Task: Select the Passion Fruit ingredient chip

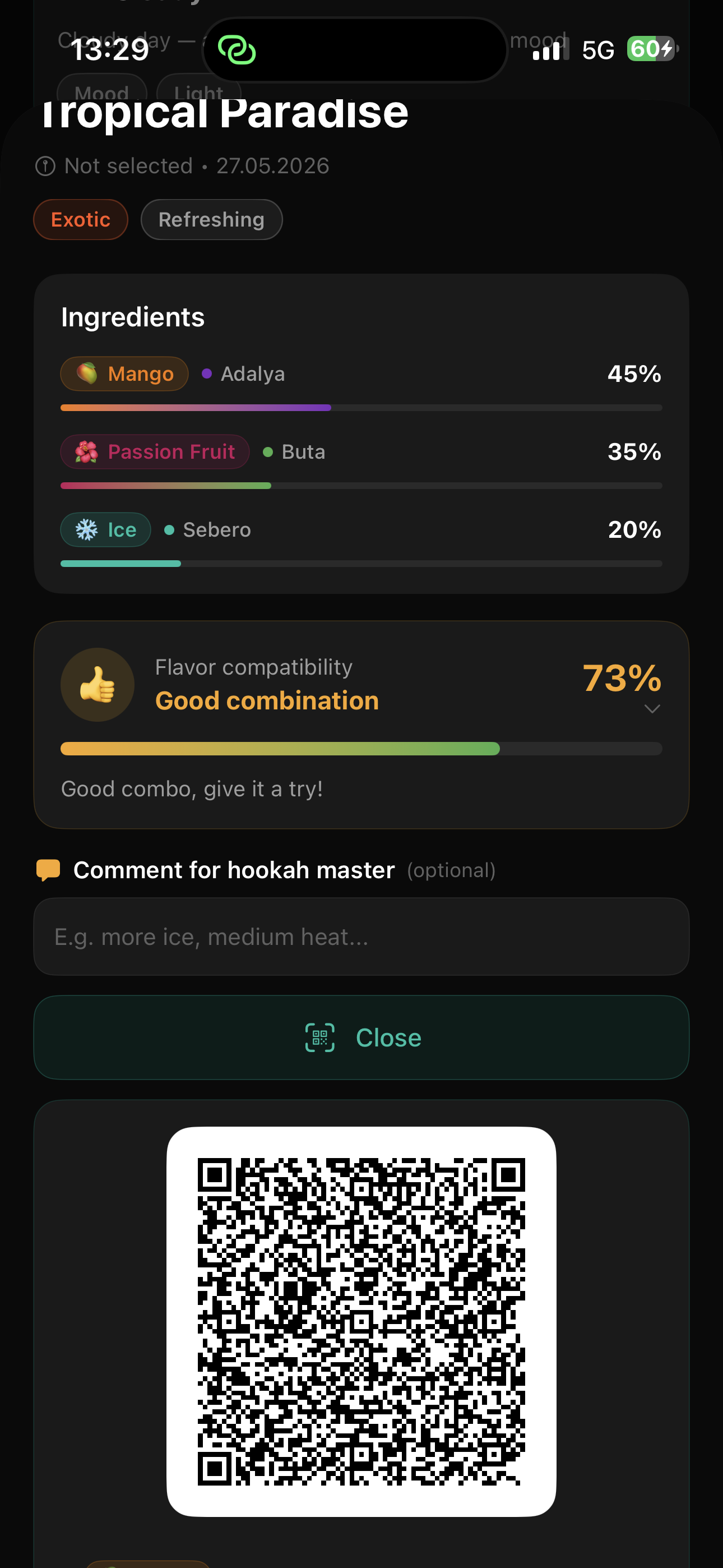Action: [155, 451]
